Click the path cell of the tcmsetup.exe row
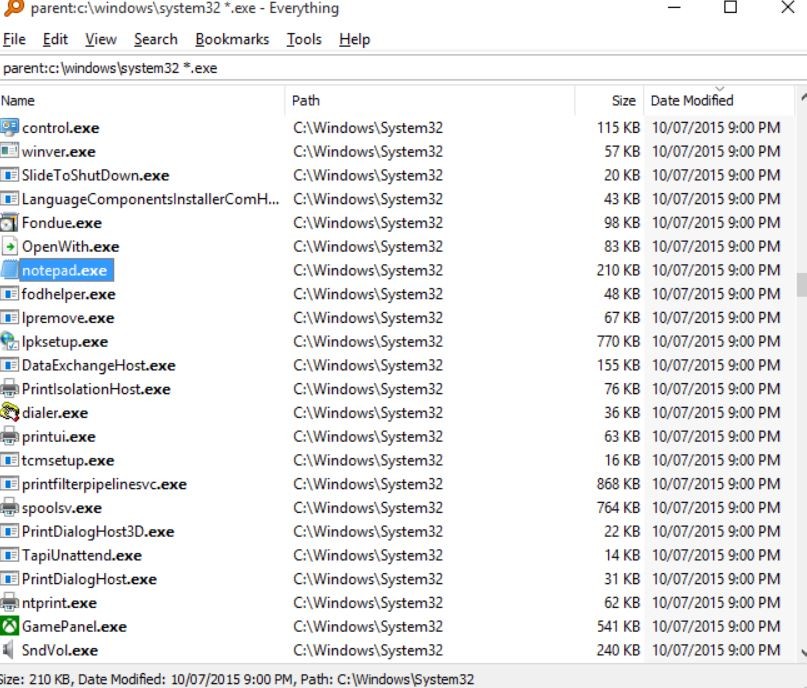Image resolution: width=807 pixels, height=688 pixels. tap(368, 460)
